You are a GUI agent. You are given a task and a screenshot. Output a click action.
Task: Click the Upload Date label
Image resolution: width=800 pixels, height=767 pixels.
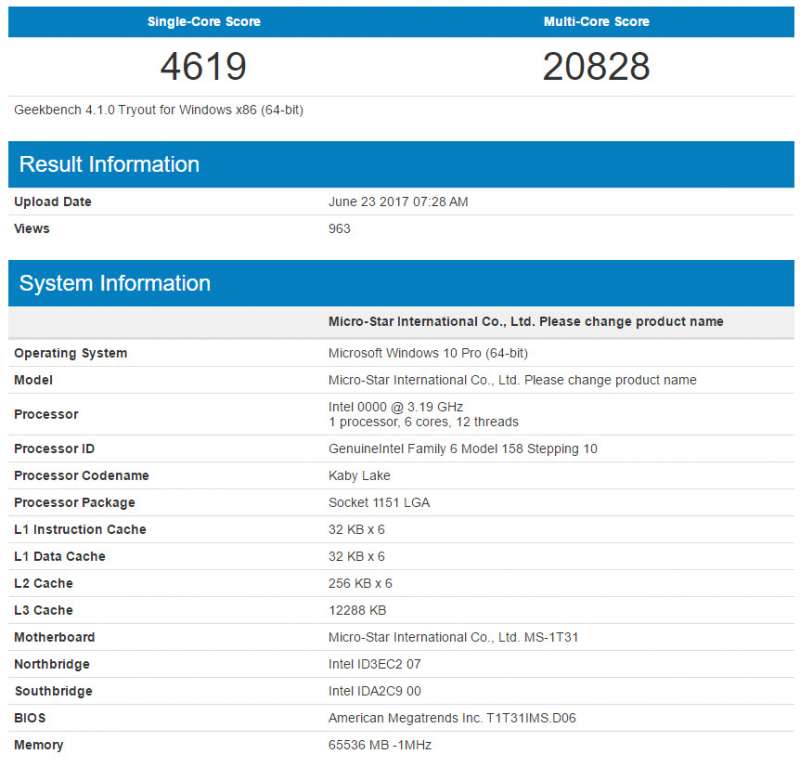click(53, 202)
